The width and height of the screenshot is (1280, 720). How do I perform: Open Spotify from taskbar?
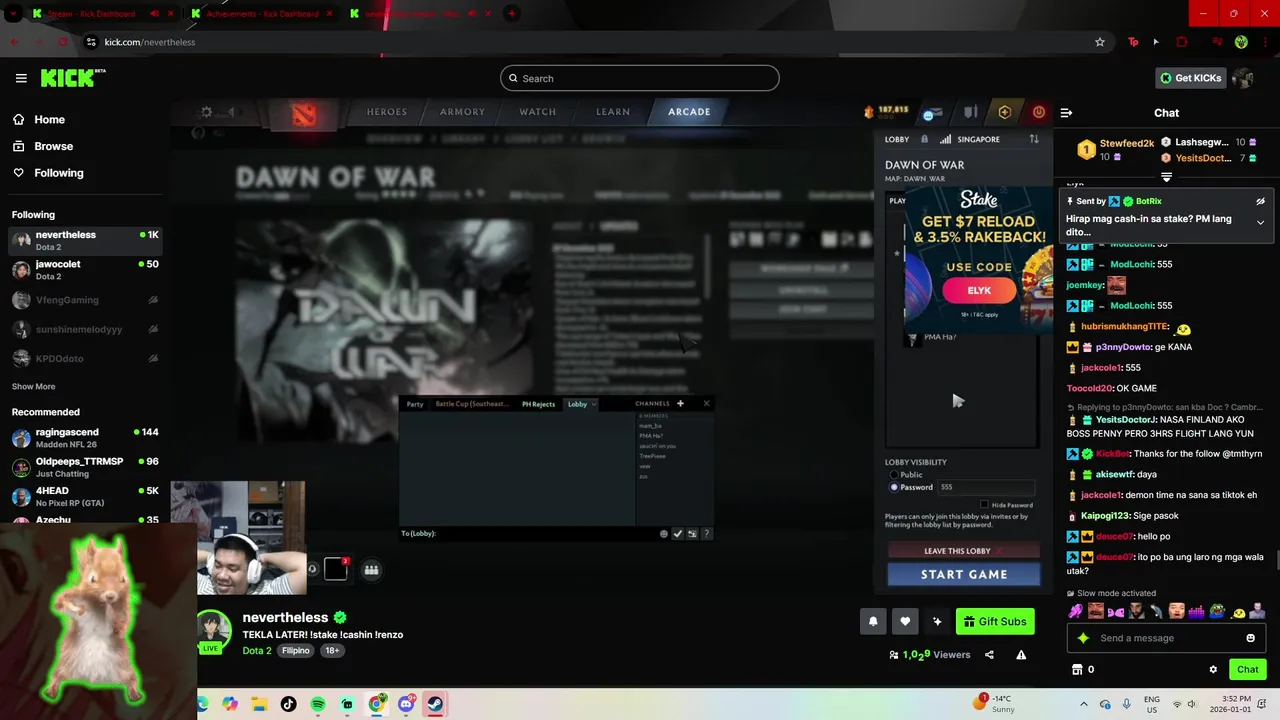(x=318, y=704)
